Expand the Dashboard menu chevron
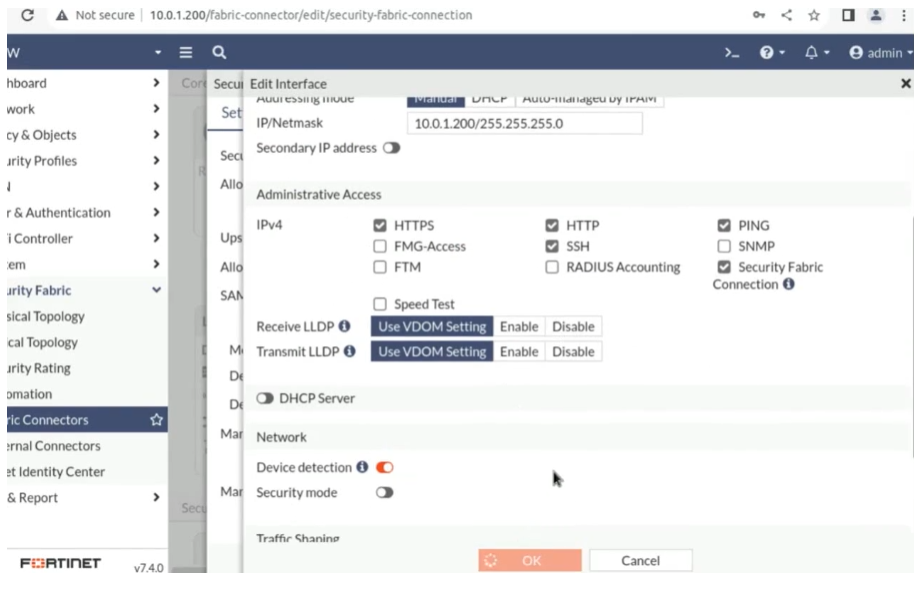The height and width of the screenshot is (600, 919). point(156,83)
